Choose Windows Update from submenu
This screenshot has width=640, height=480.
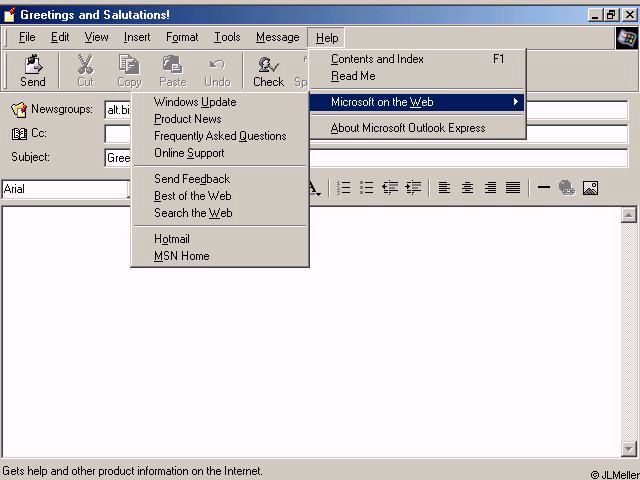pos(220,102)
